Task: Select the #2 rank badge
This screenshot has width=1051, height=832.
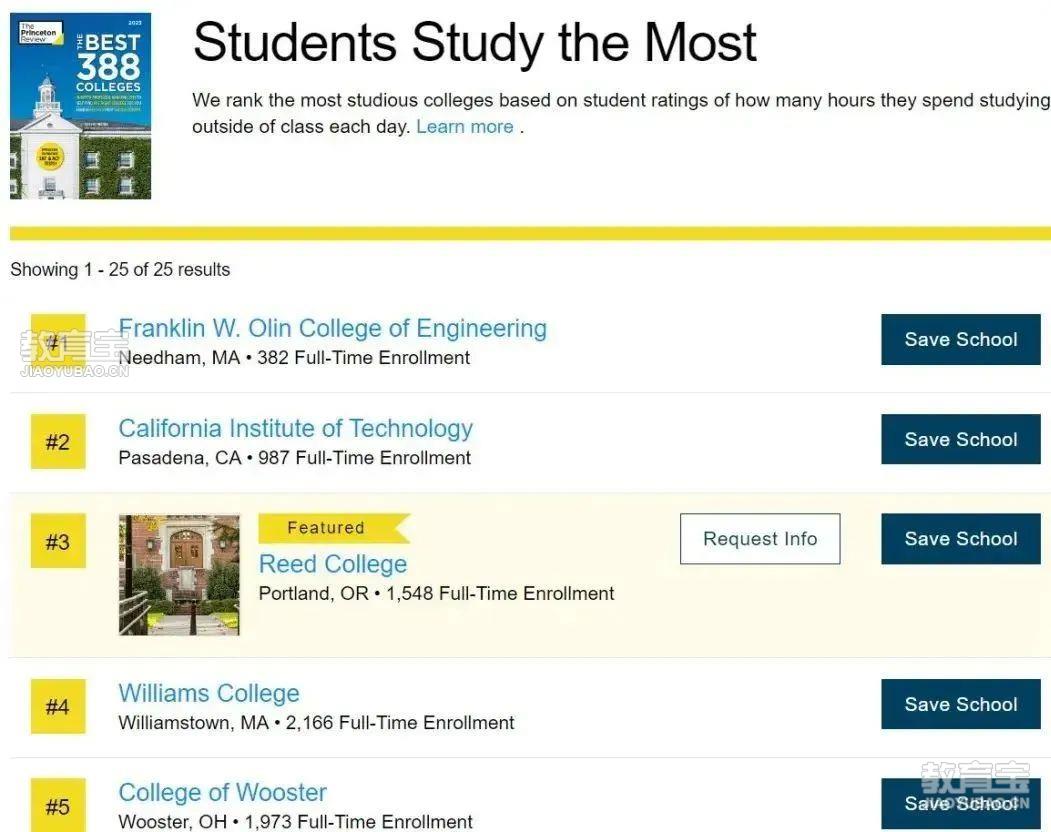Action: [x=58, y=441]
